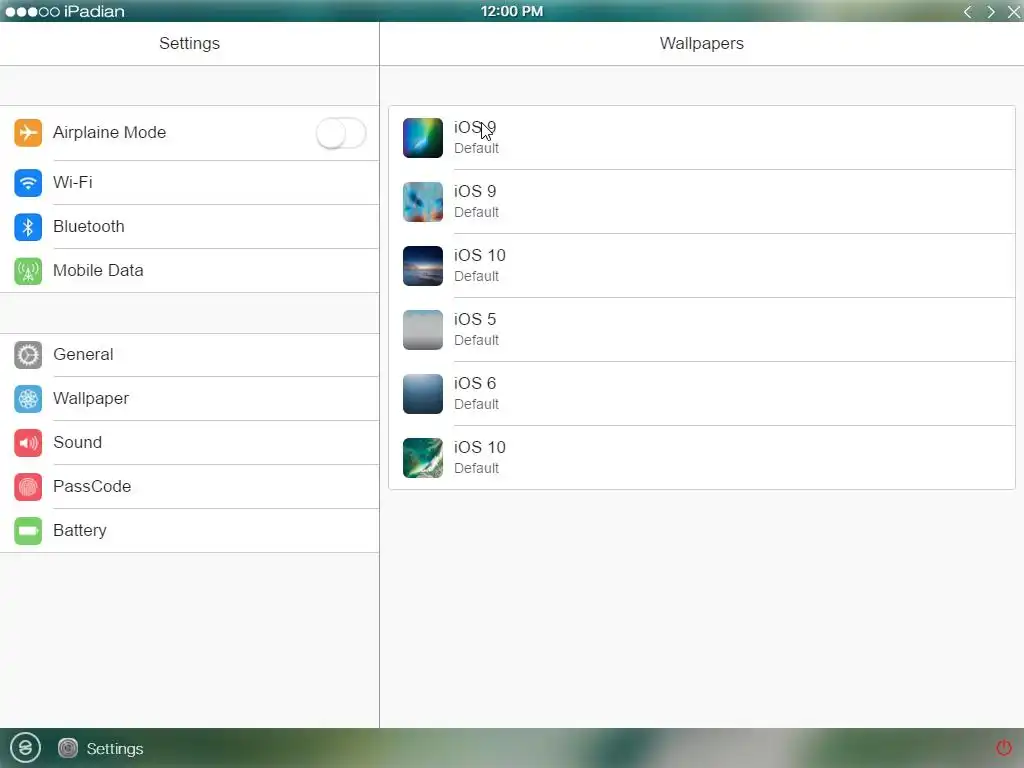Choose the green aerial coast iOS 10 wallpaper thumbnail
This screenshot has height=768, width=1024.
click(423, 458)
